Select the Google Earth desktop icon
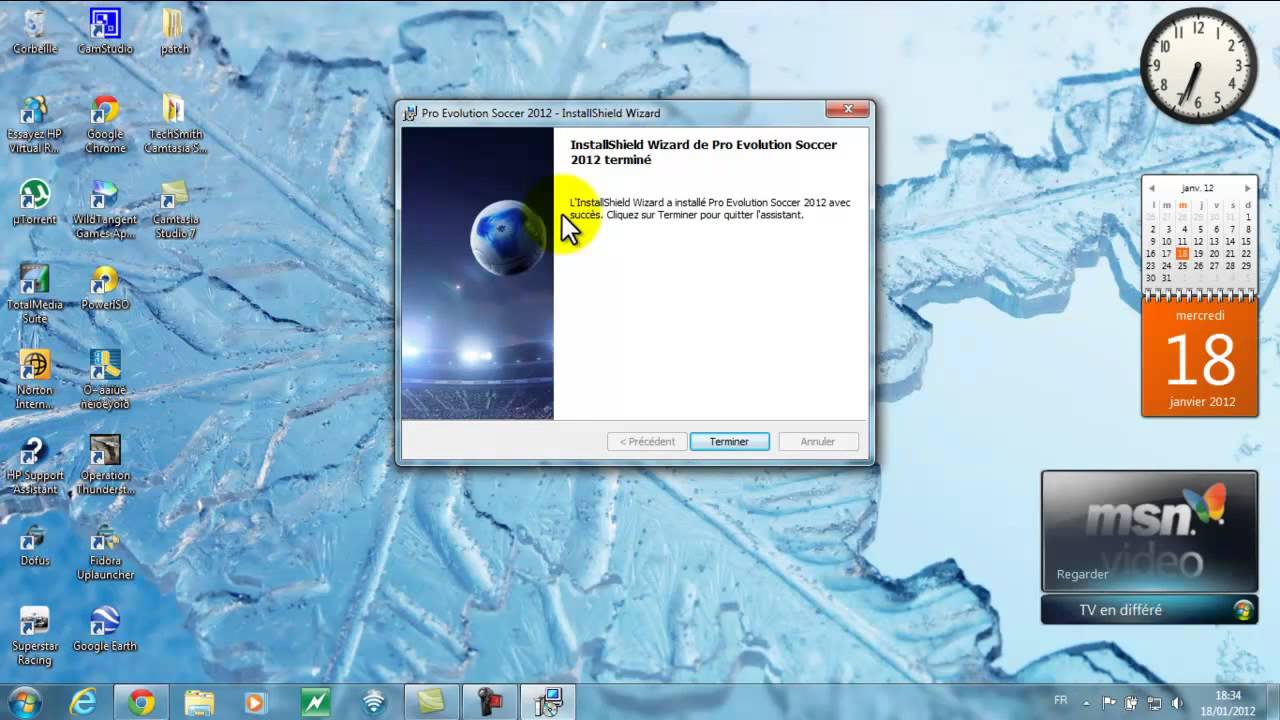1280x720 pixels. coord(105,629)
